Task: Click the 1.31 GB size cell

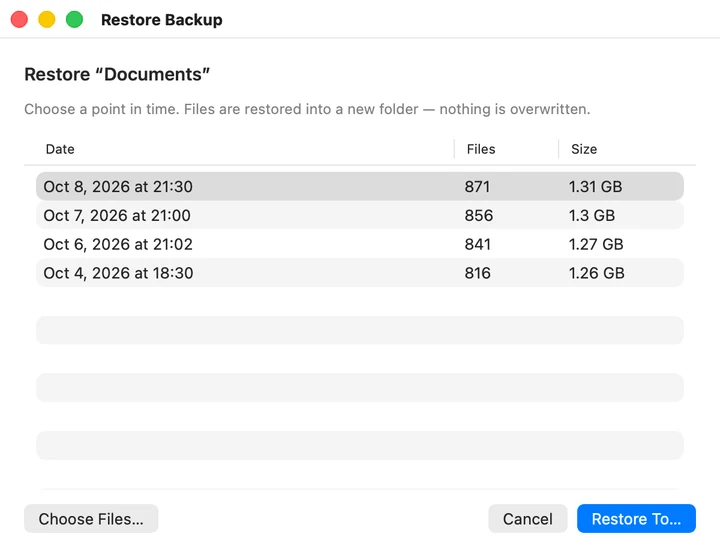Action: pos(596,186)
